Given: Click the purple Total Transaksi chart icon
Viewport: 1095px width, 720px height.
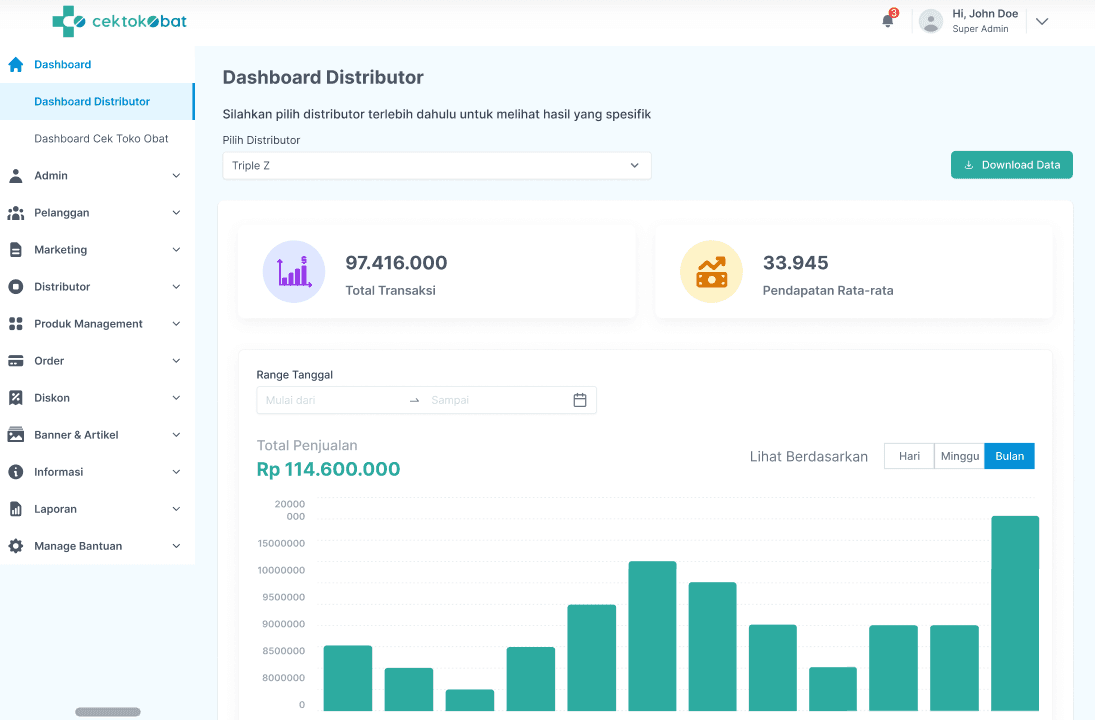Looking at the screenshot, I should coord(293,271).
